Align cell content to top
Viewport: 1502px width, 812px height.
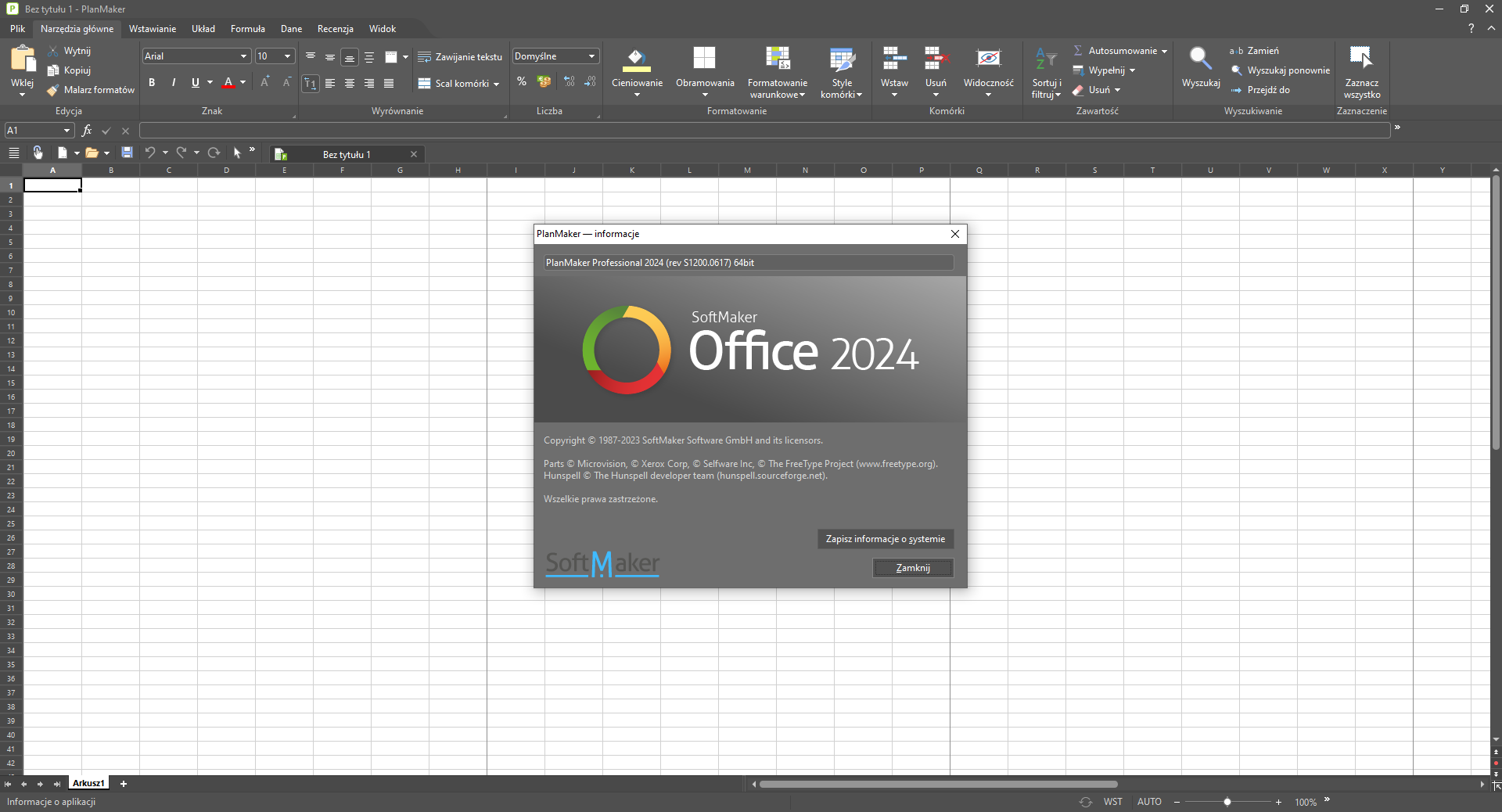tap(311, 57)
